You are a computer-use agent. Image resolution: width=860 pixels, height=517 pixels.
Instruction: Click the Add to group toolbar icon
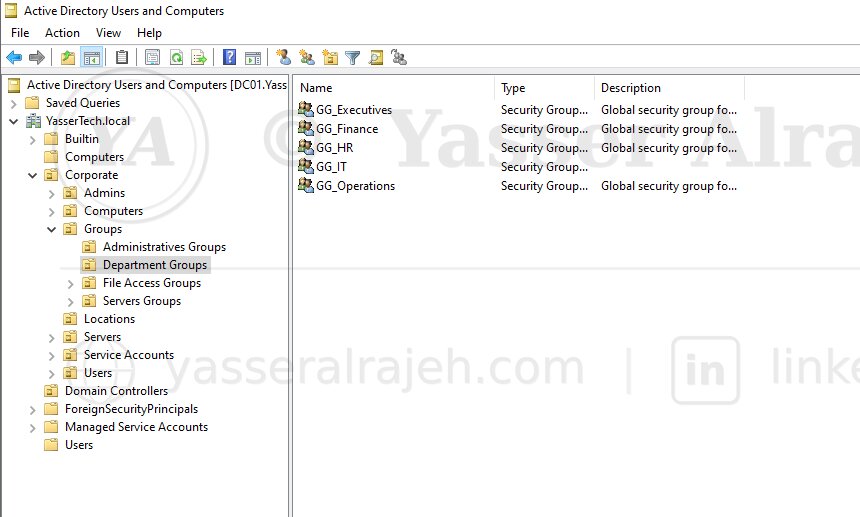pyautogui.click(x=399, y=57)
